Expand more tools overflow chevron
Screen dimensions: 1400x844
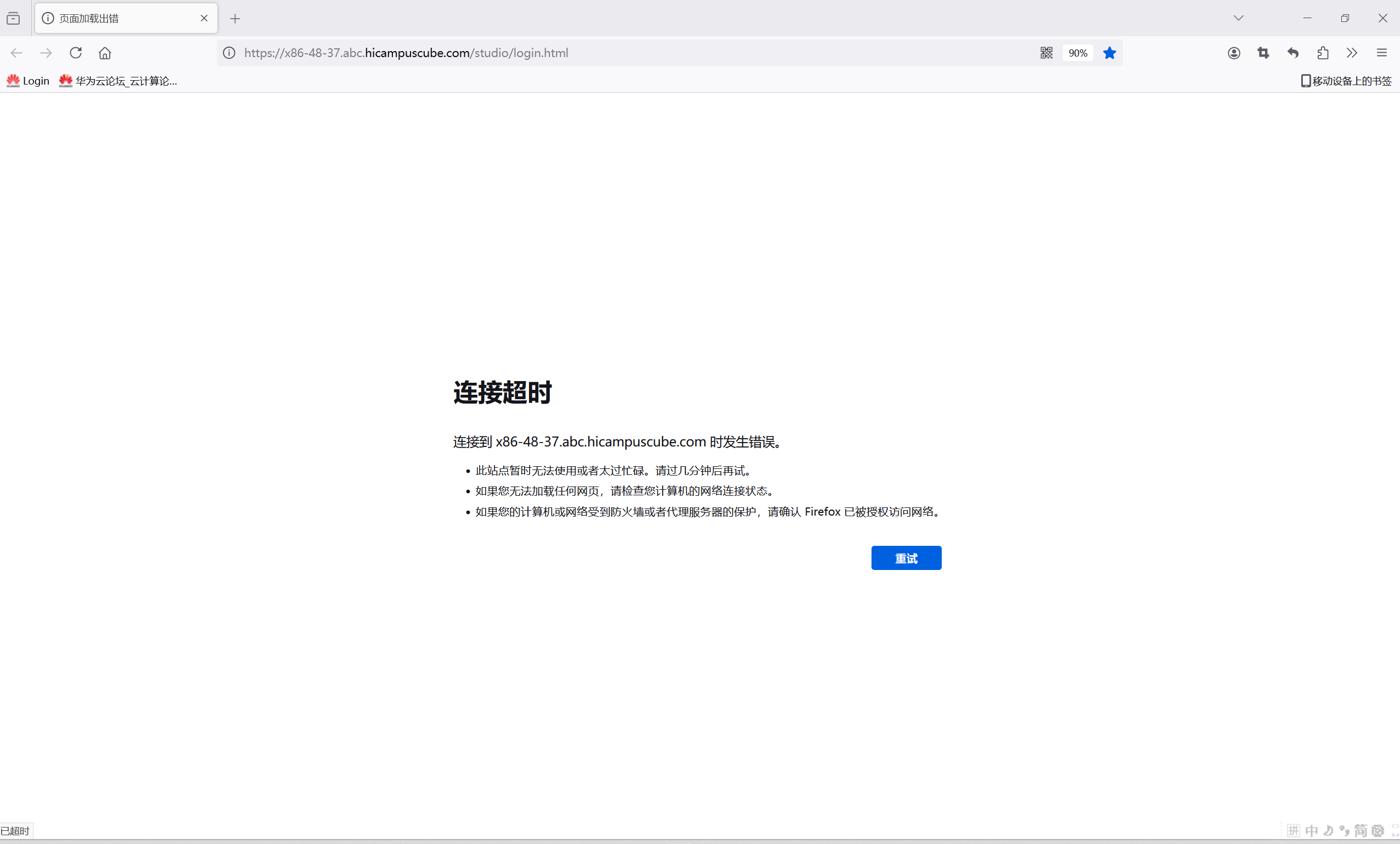[x=1352, y=53]
